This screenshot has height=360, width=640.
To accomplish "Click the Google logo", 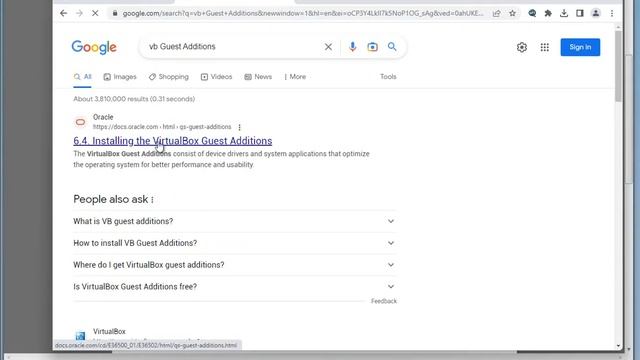I will point(94,47).
